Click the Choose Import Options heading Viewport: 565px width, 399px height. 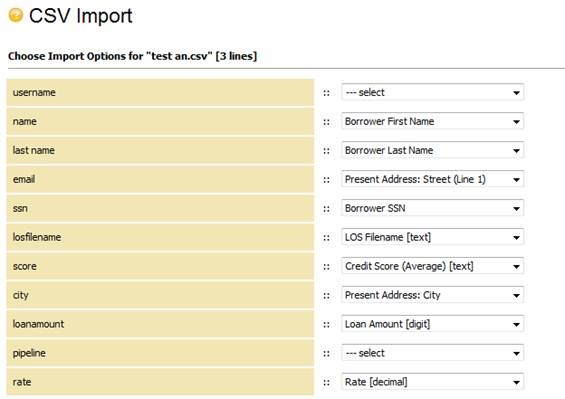coord(133,56)
